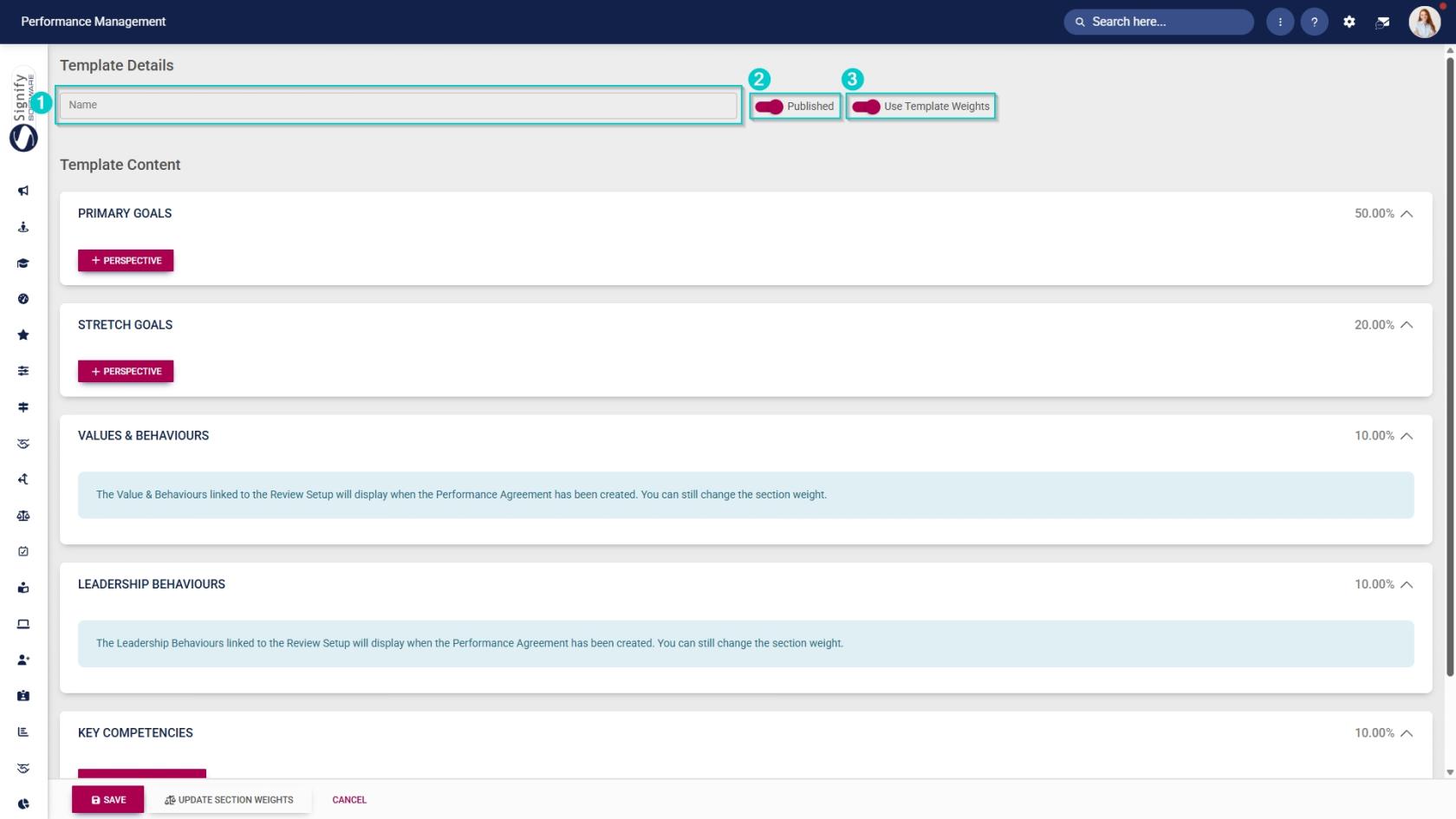Screen dimensions: 1456x819
Task: Click the page vertical scrollbar
Action: (x=1450, y=365)
